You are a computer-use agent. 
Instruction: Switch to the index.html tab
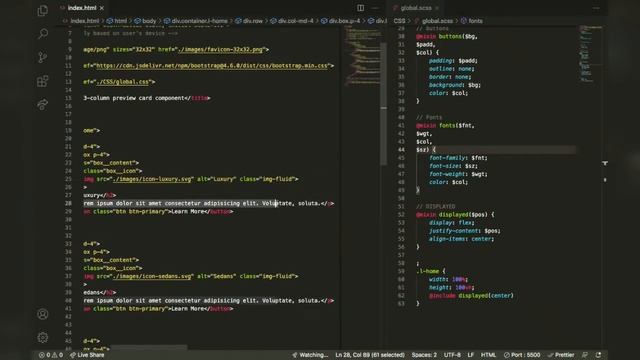click(x=82, y=8)
